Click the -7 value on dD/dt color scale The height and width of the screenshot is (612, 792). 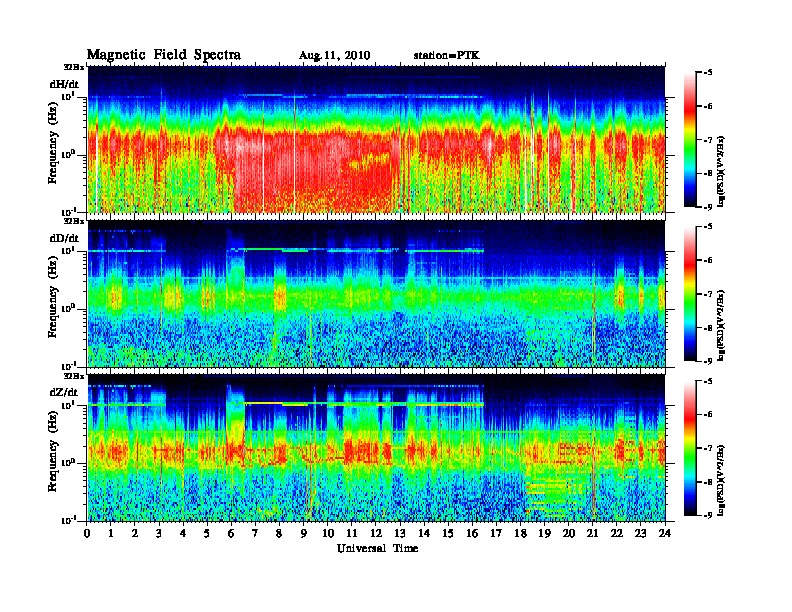pyautogui.click(x=707, y=294)
